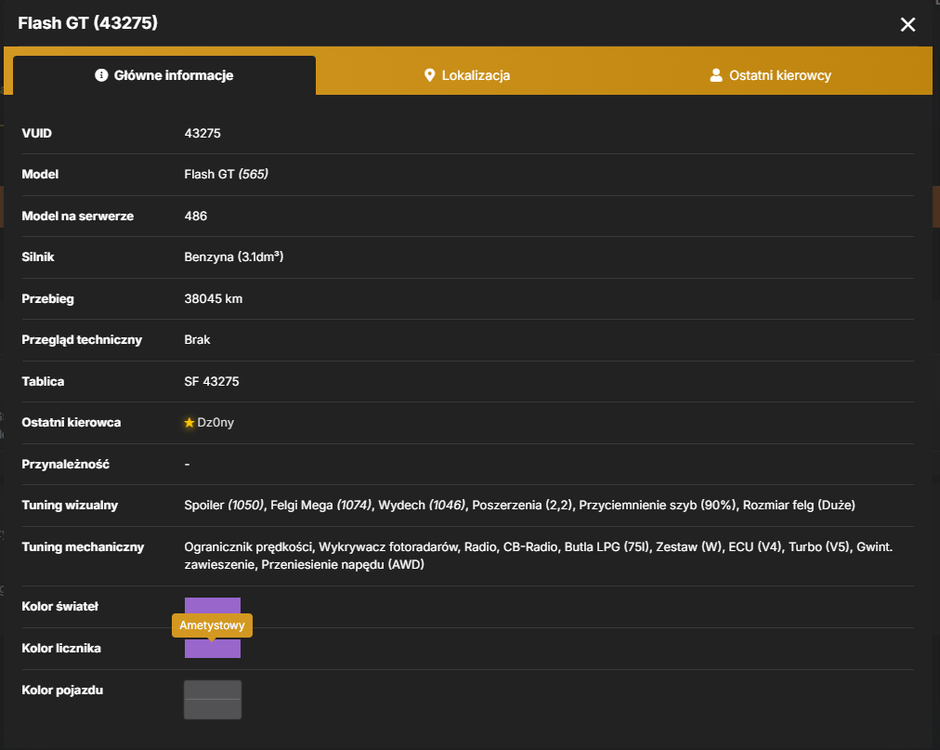The image size is (940, 750).
Task: Select the VUID value 43275
Action: pyautogui.click(x=203, y=133)
